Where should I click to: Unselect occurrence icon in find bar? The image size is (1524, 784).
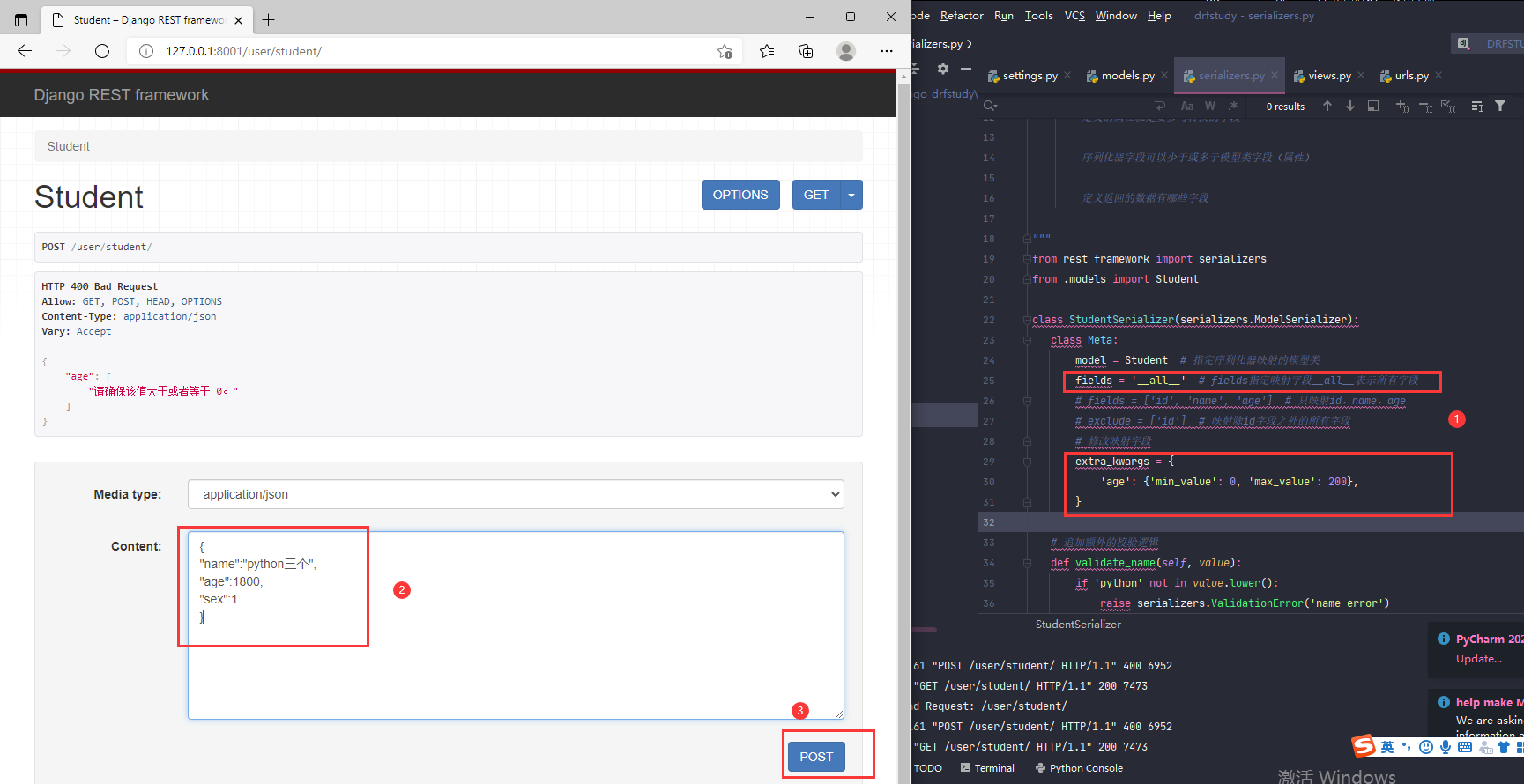coord(1425,106)
